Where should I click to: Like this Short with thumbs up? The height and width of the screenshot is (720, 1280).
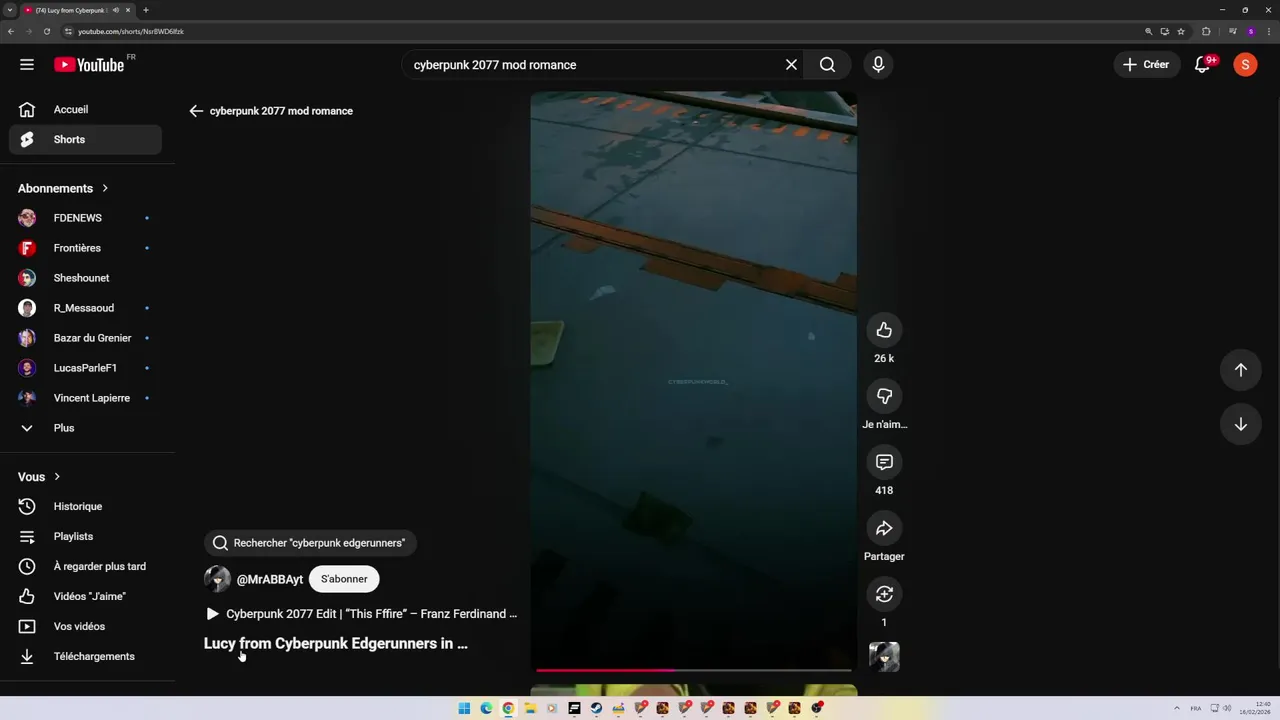tap(884, 330)
